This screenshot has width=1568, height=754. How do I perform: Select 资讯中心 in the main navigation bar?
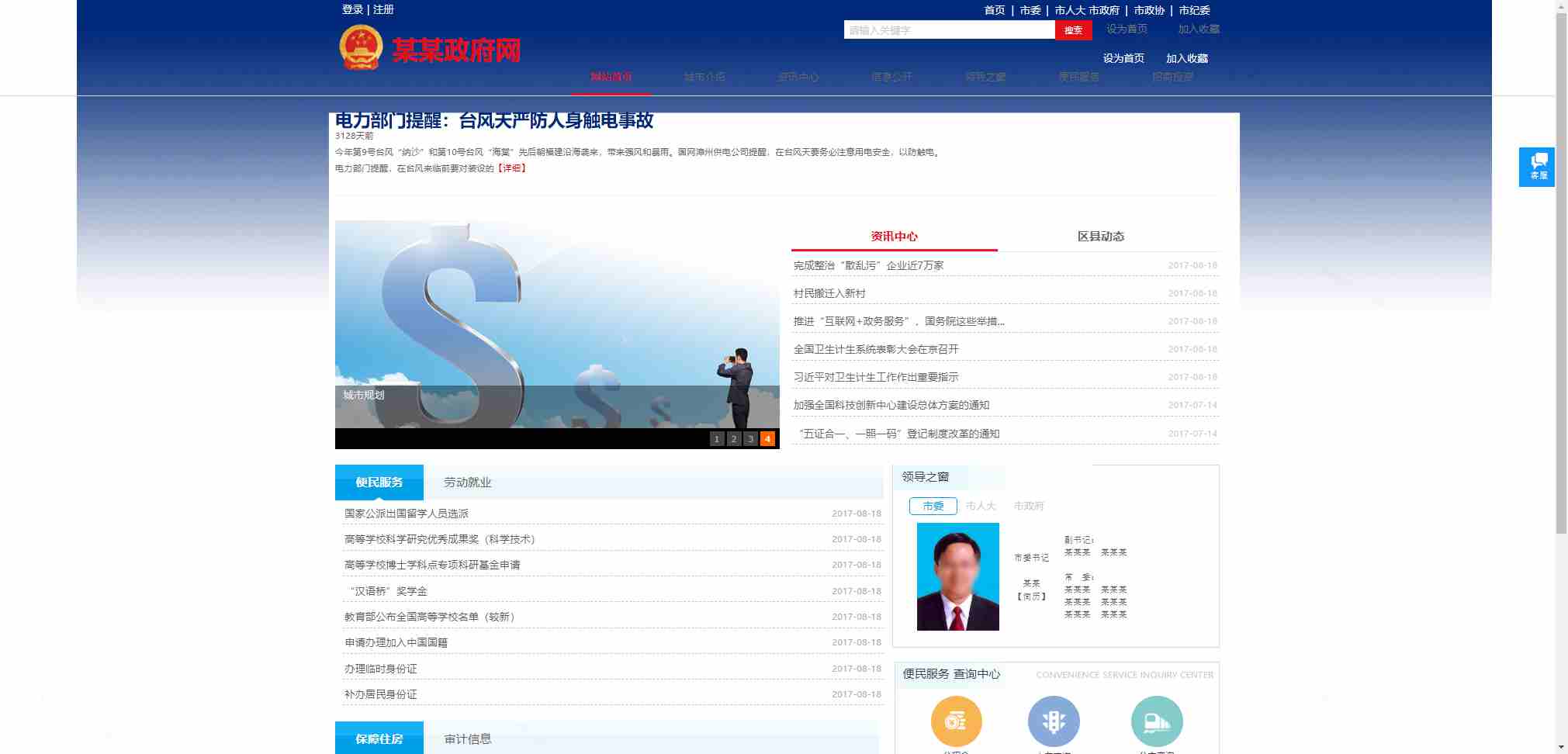(x=798, y=77)
